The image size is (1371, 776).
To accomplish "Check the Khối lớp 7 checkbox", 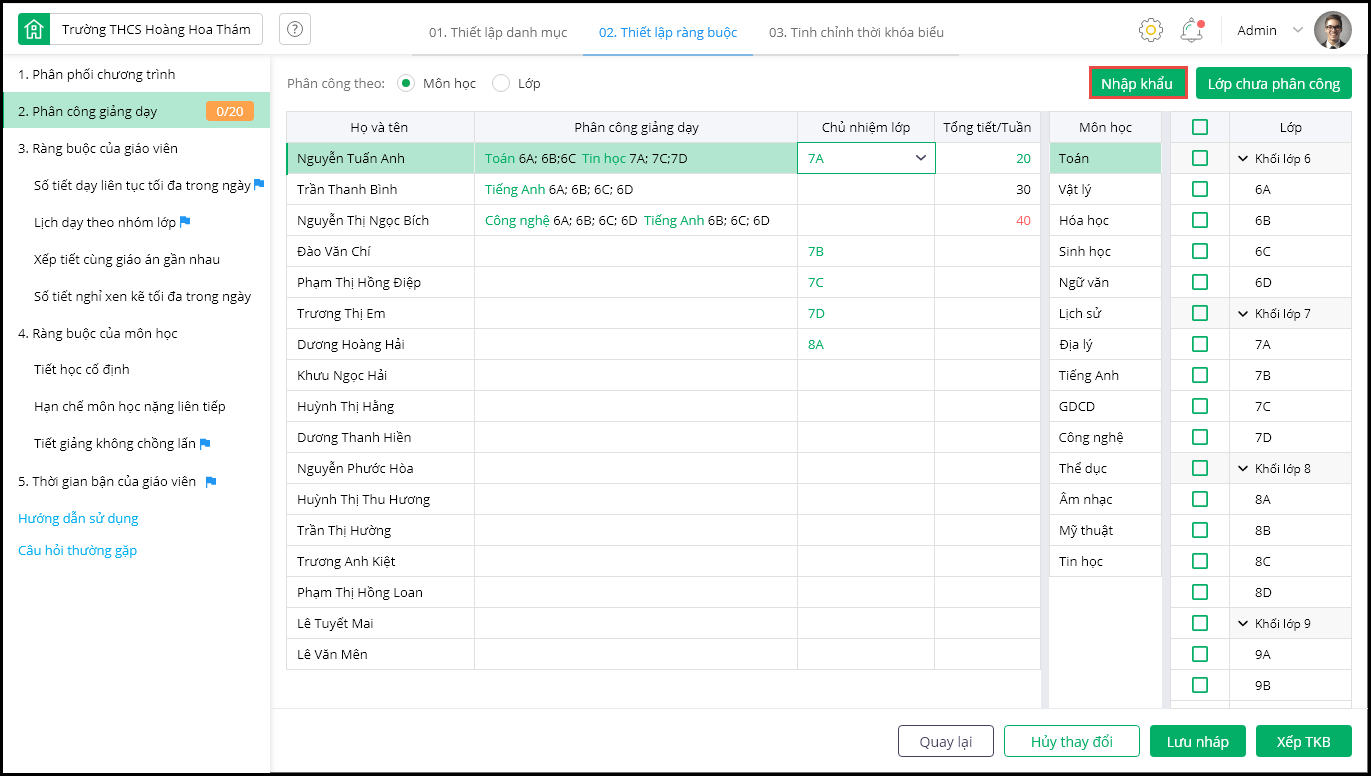I will coord(1200,313).
